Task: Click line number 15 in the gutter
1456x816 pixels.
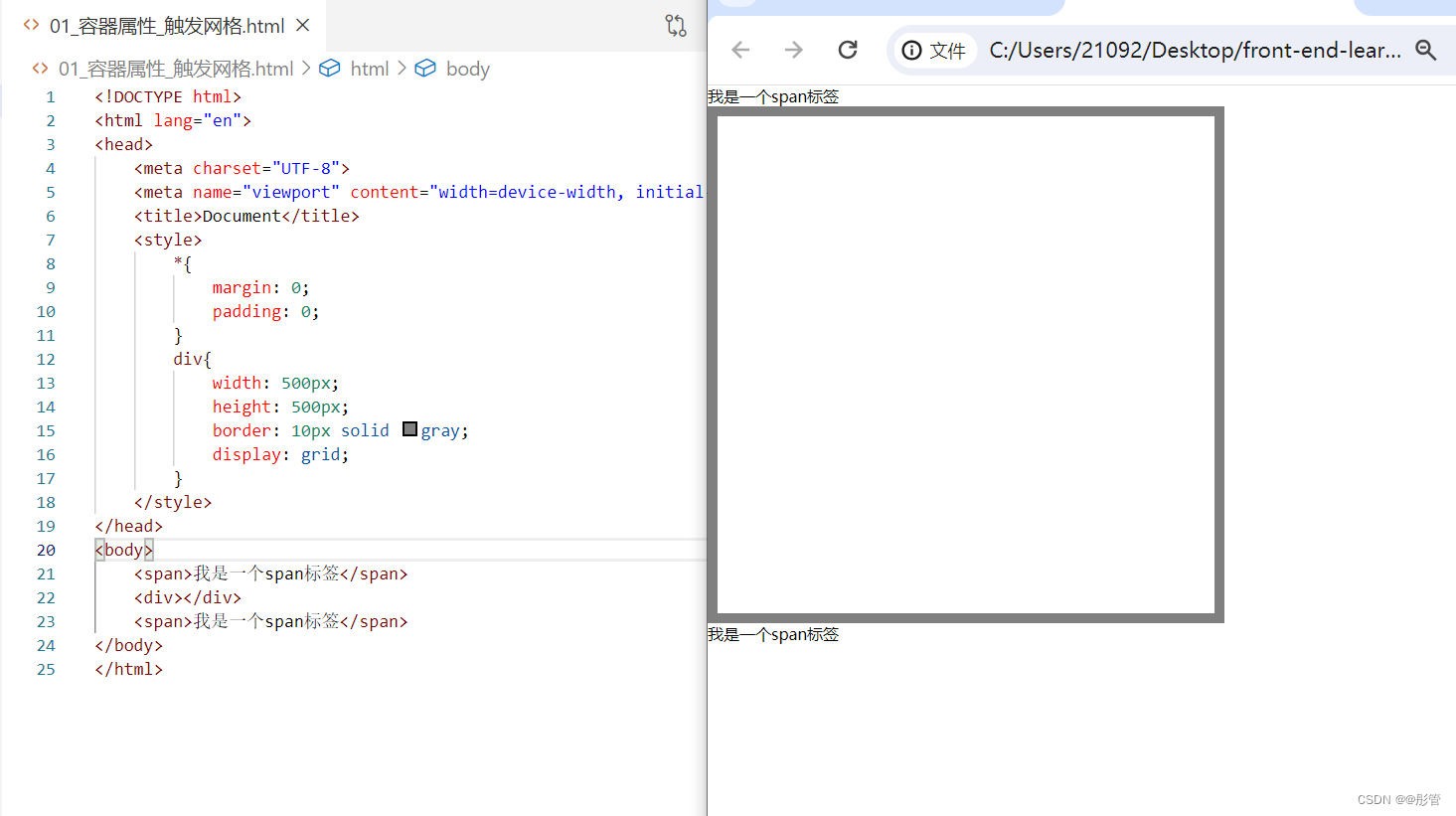Action: [46, 430]
